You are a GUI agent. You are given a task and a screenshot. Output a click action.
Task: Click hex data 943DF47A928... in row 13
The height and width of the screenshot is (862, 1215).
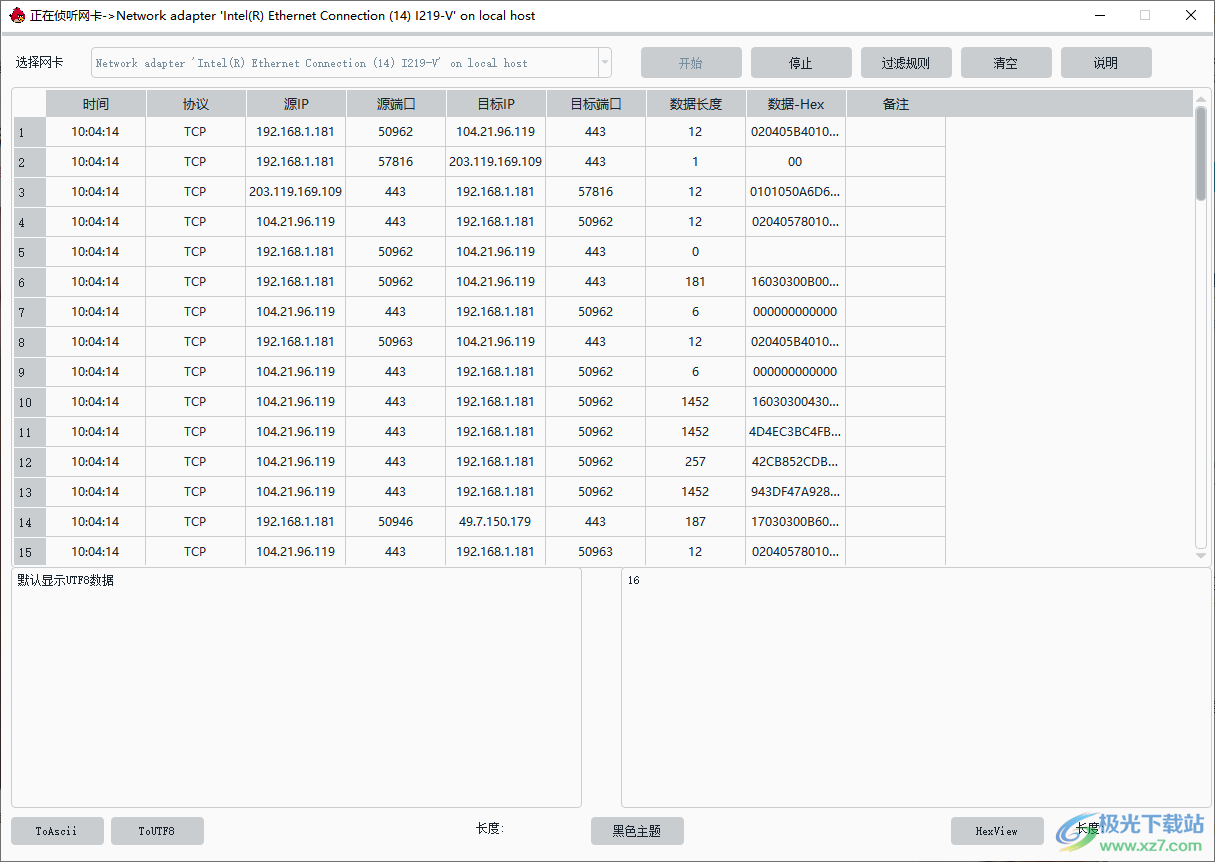(796, 492)
